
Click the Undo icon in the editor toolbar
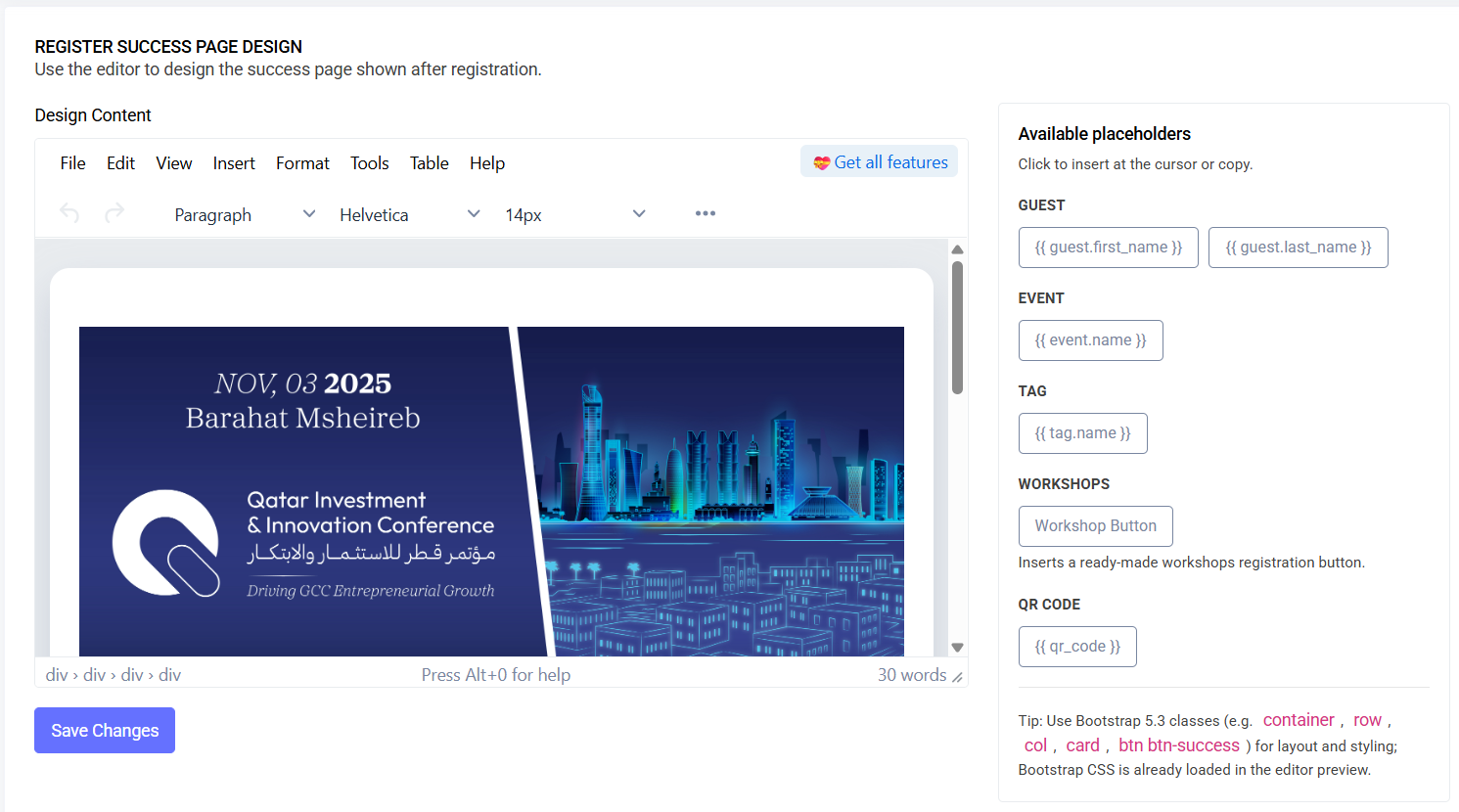point(68,212)
